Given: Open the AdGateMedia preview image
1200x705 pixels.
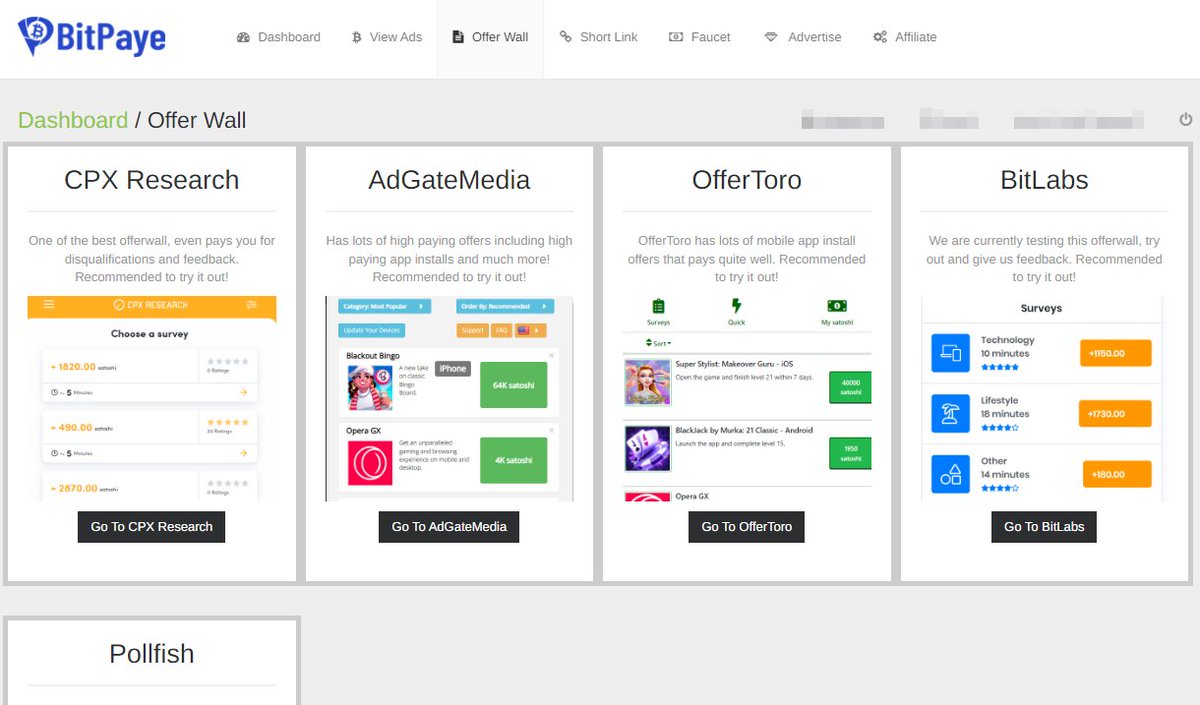Looking at the screenshot, I should pos(449,398).
